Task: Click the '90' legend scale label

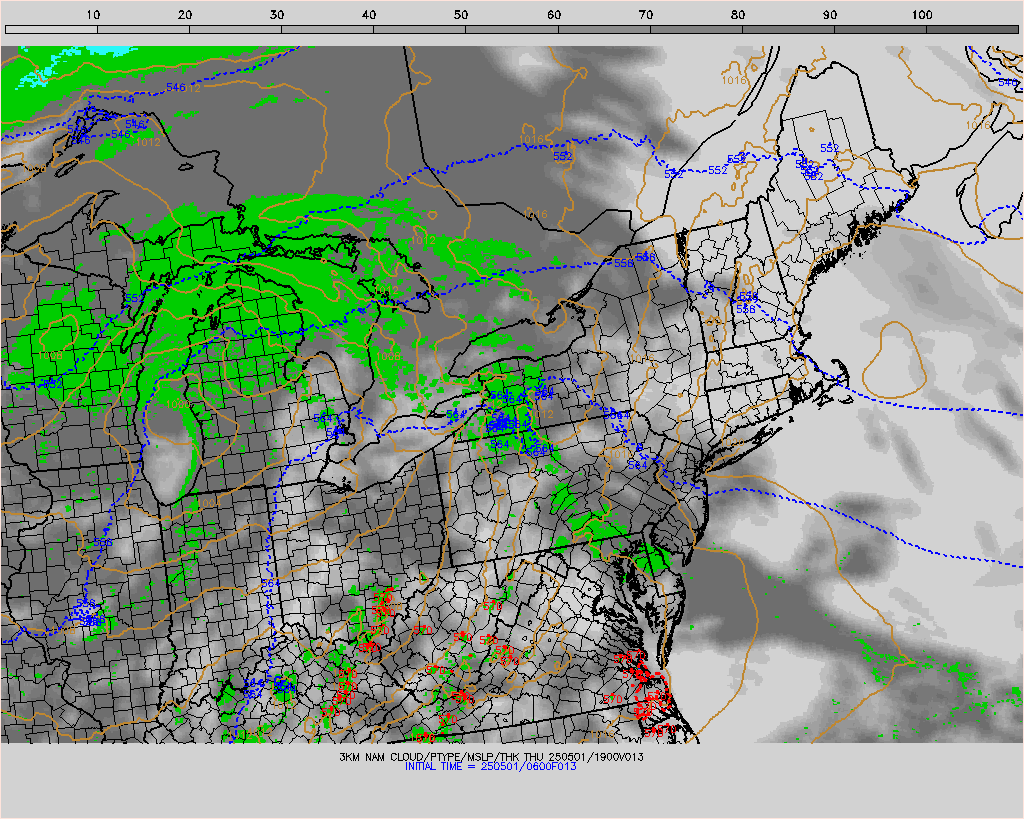Action: 830,14
